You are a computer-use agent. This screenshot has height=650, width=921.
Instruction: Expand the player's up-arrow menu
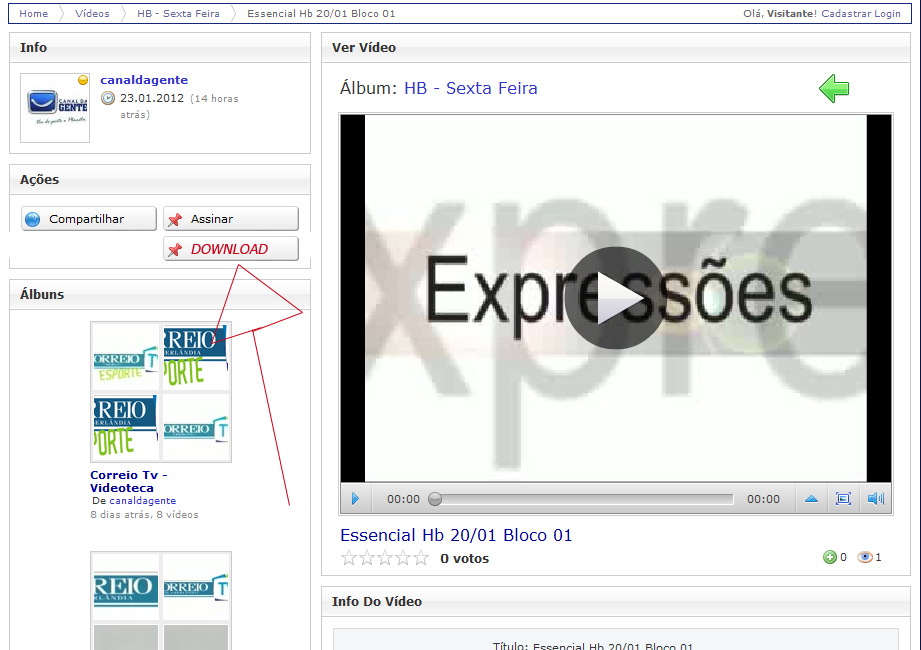tap(811, 499)
